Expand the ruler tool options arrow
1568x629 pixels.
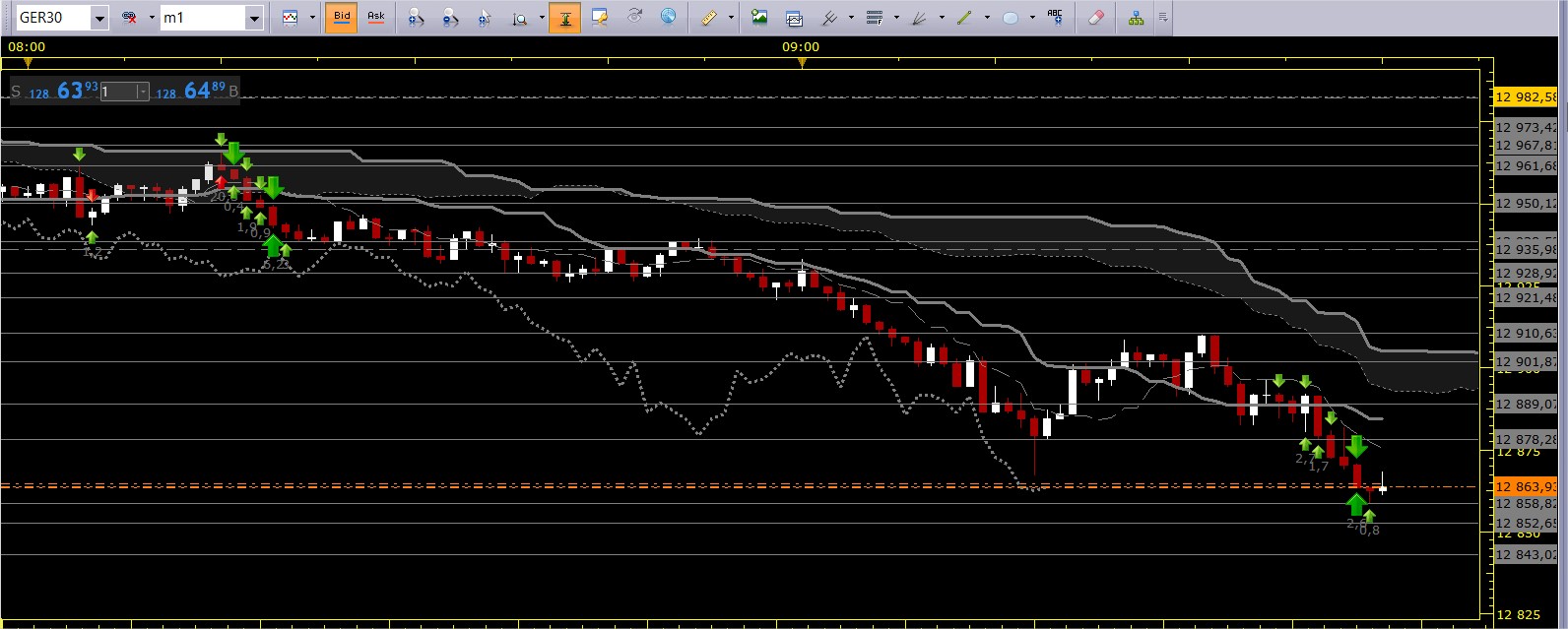click(731, 18)
